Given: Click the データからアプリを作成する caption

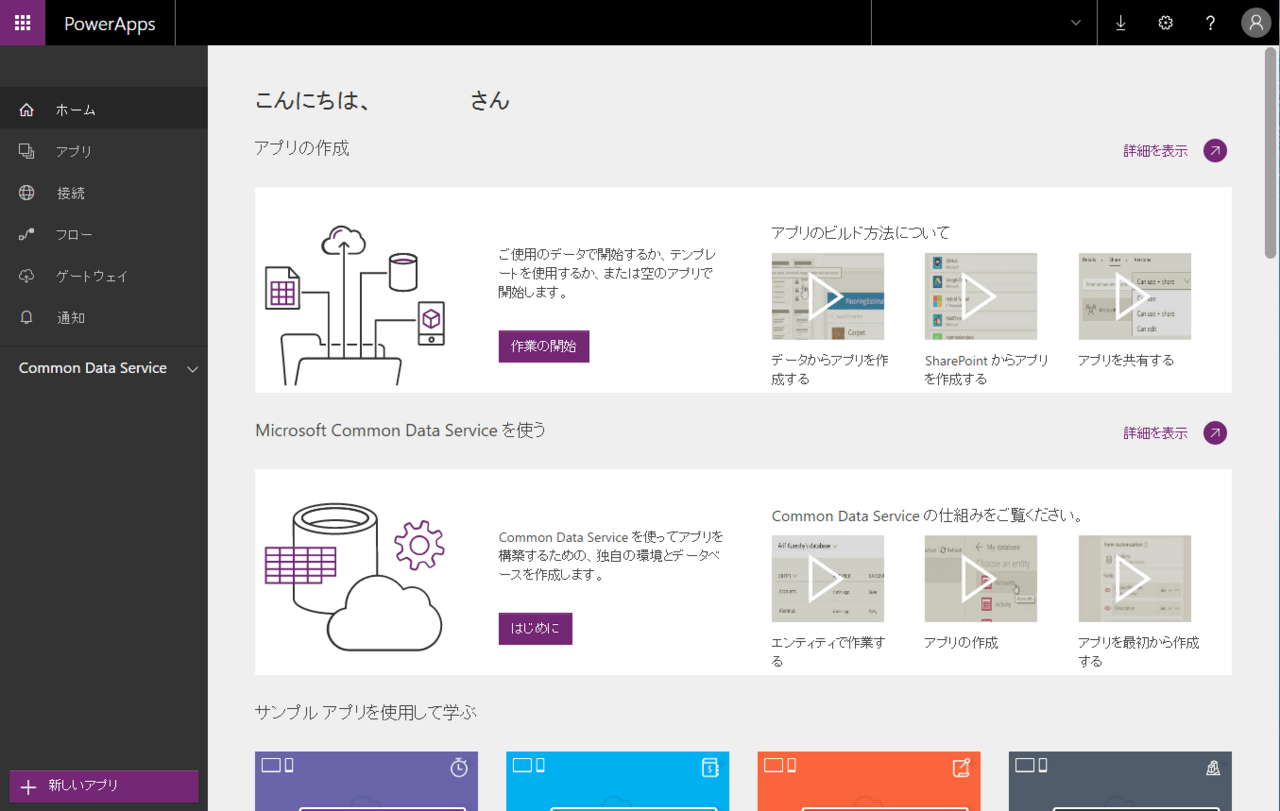Looking at the screenshot, I should point(830,370).
